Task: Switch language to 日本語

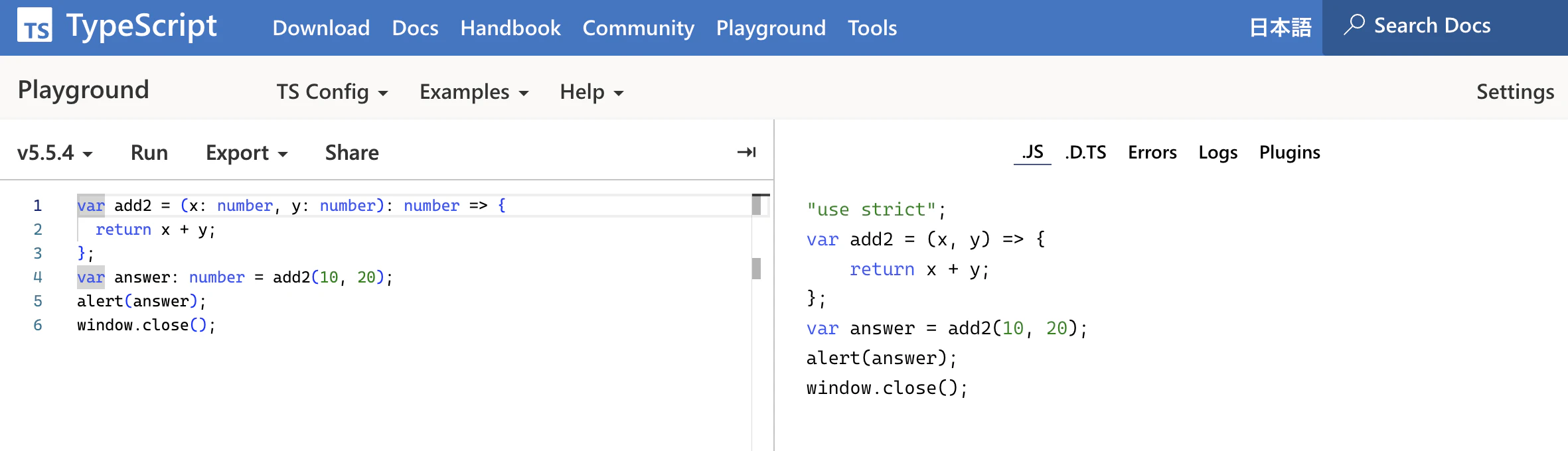Action: pyautogui.click(x=1281, y=28)
